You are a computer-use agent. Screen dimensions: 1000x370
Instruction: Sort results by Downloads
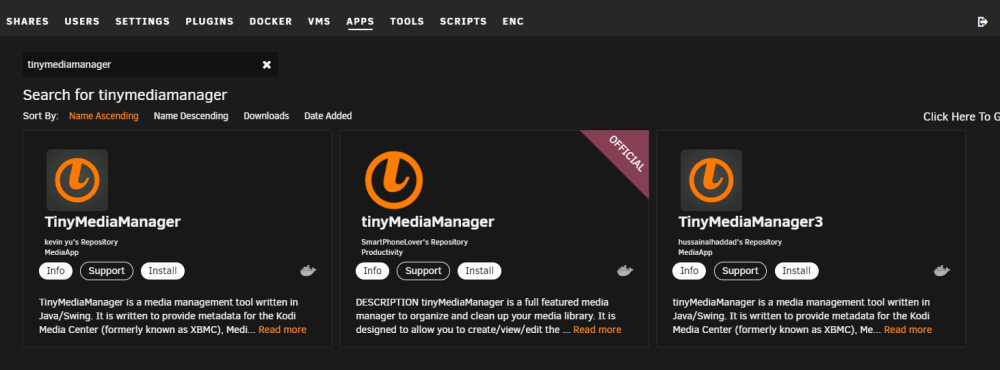266,116
